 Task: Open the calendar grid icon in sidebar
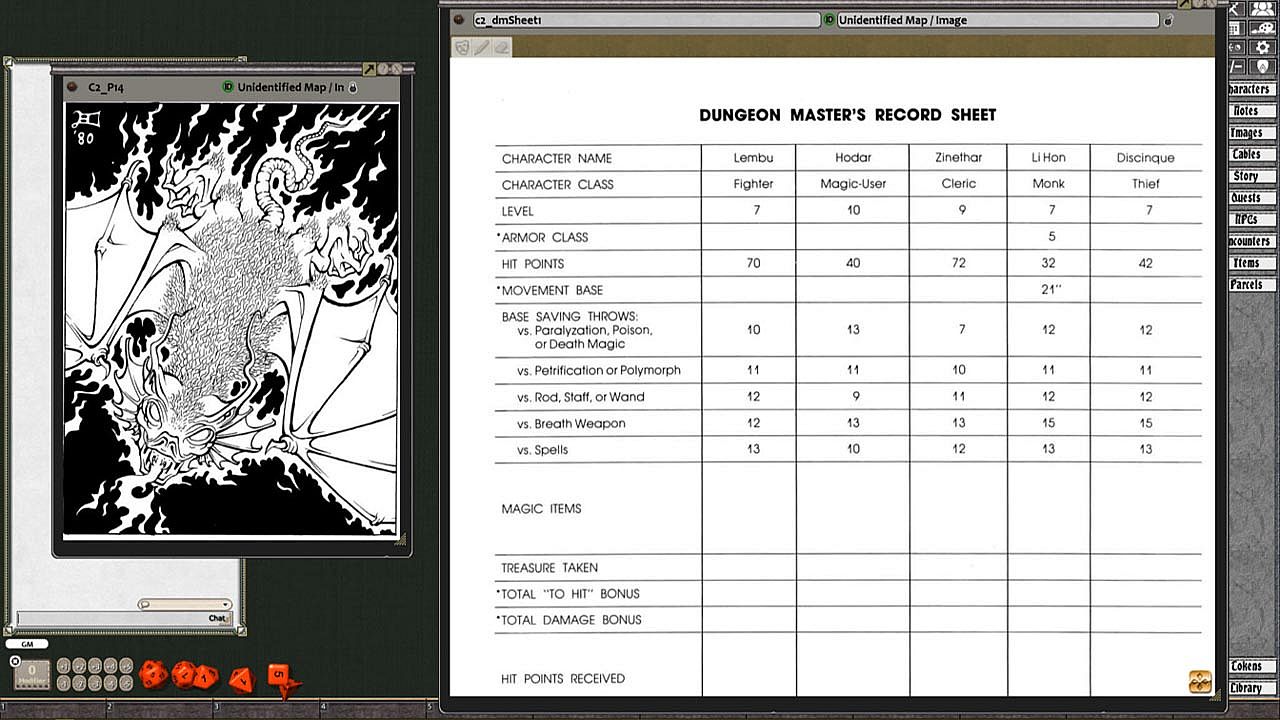(x=1237, y=28)
